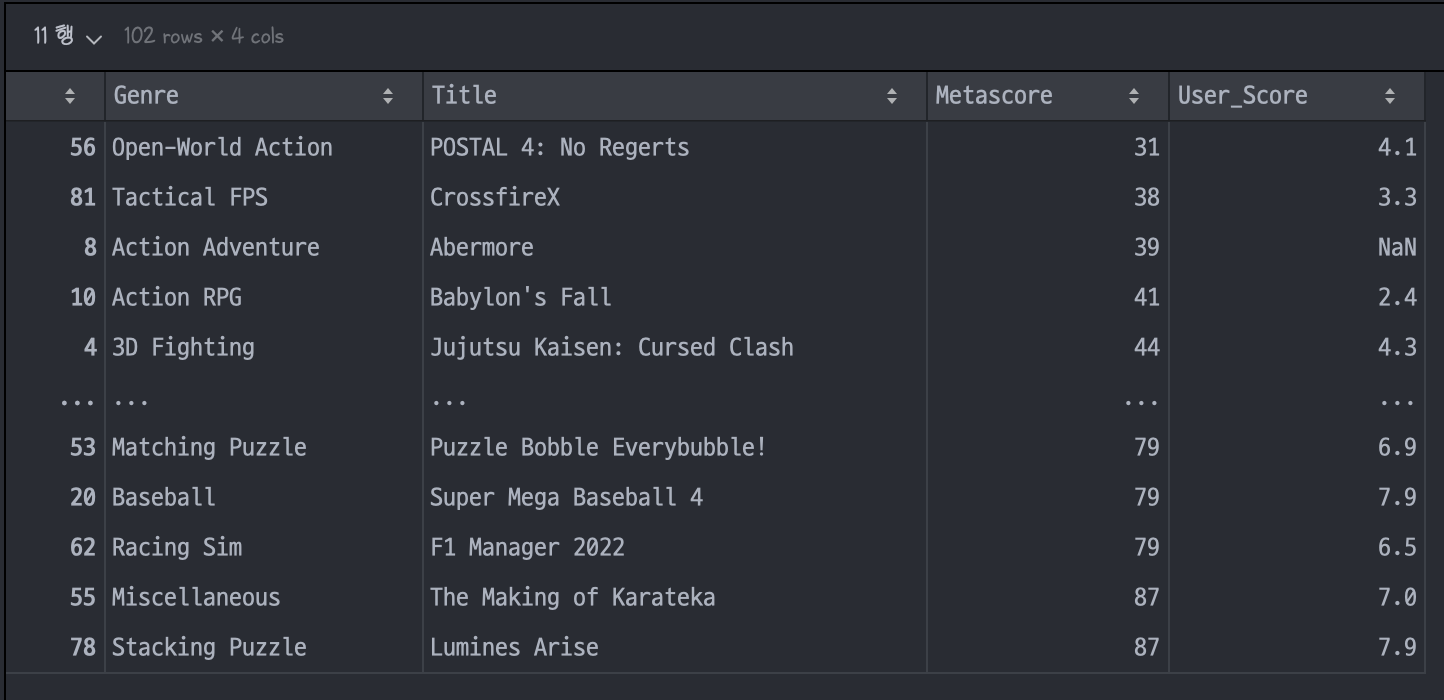Click the '102 rows × 4 cols' label
The width and height of the screenshot is (1444, 700).
pyautogui.click(x=203, y=37)
